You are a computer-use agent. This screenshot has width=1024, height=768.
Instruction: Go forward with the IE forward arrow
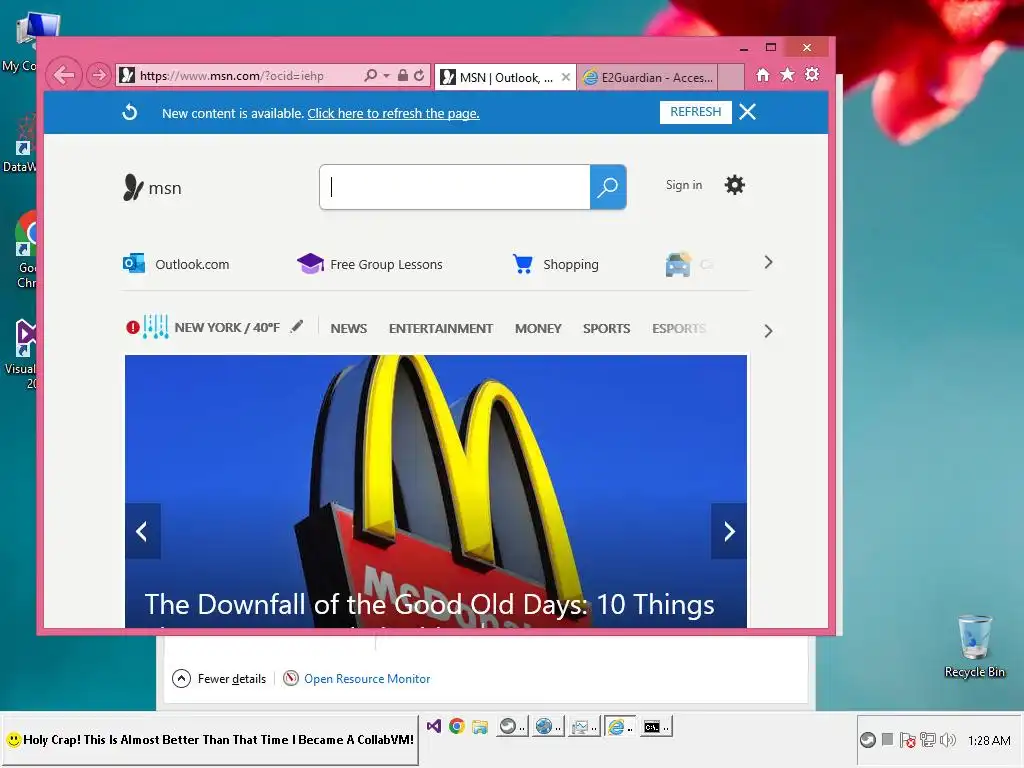click(98, 75)
